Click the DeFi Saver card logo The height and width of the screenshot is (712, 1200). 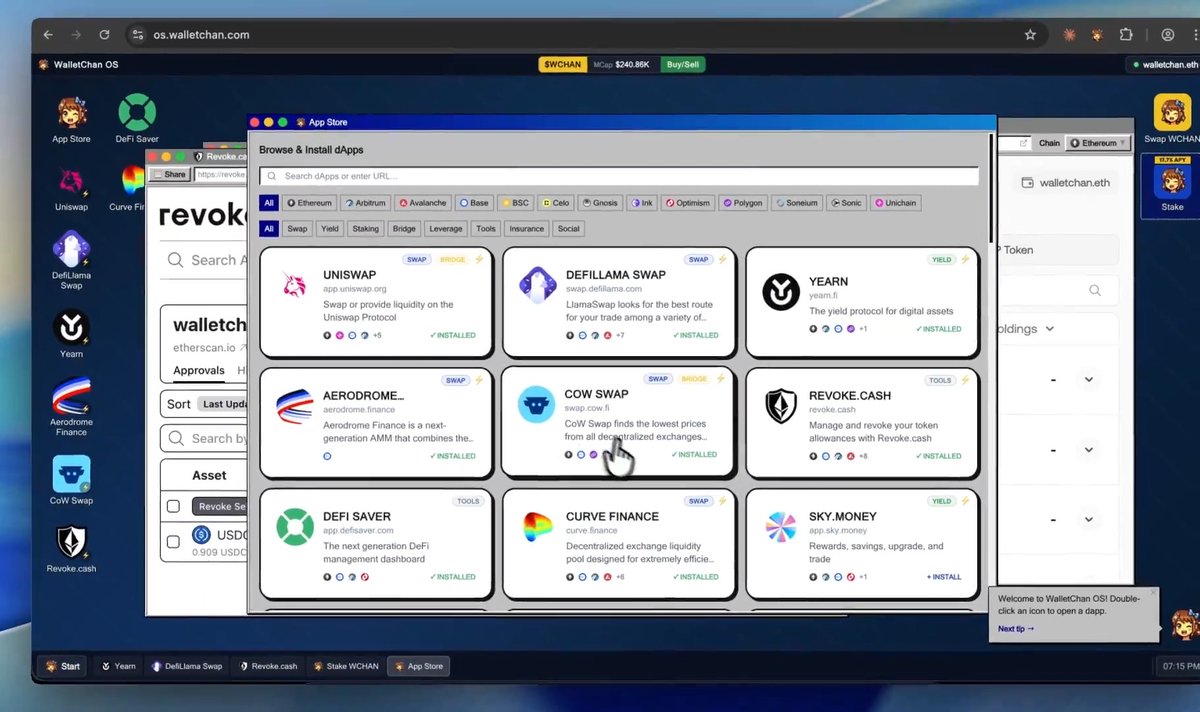(295, 527)
